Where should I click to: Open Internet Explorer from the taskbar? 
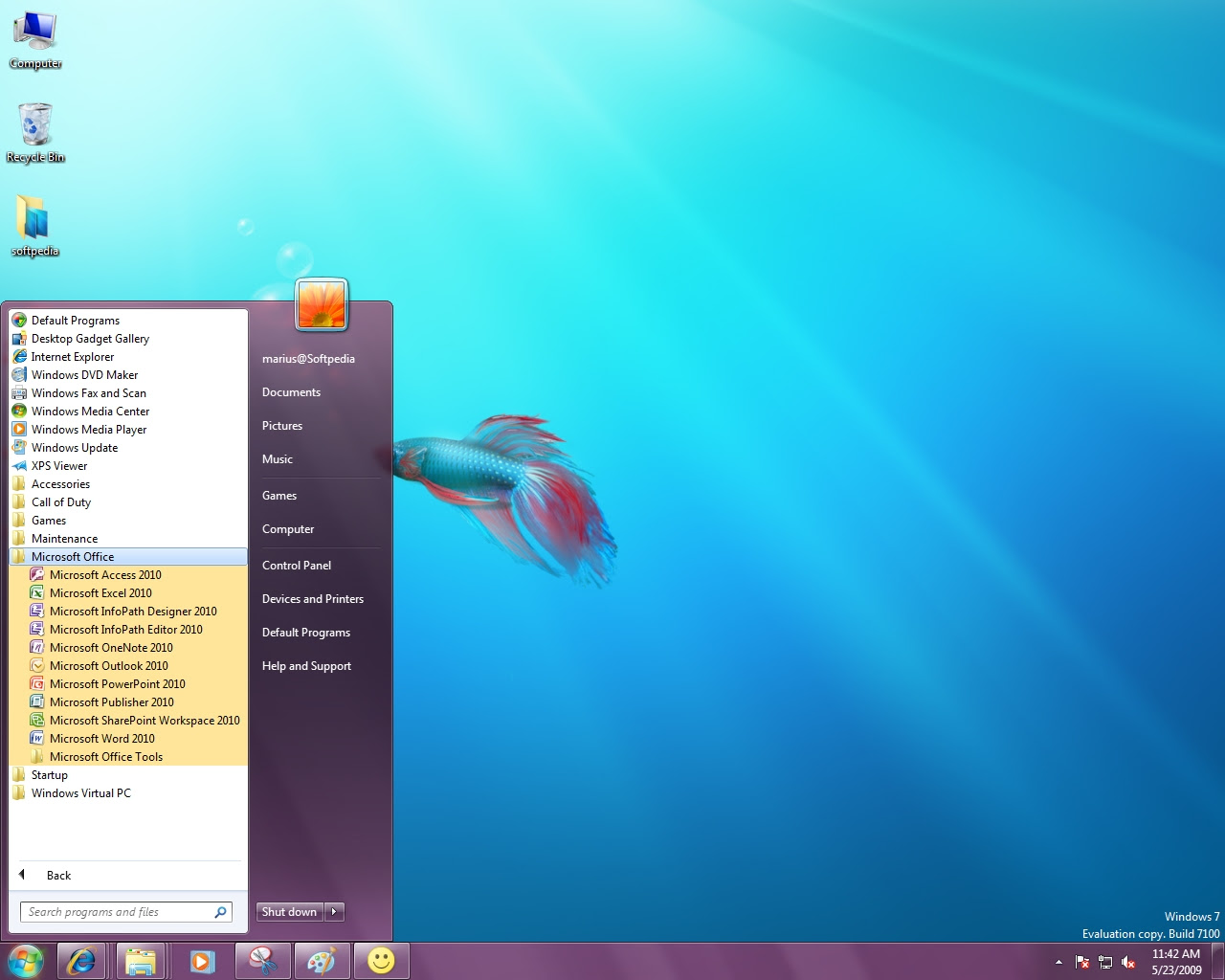point(81,961)
